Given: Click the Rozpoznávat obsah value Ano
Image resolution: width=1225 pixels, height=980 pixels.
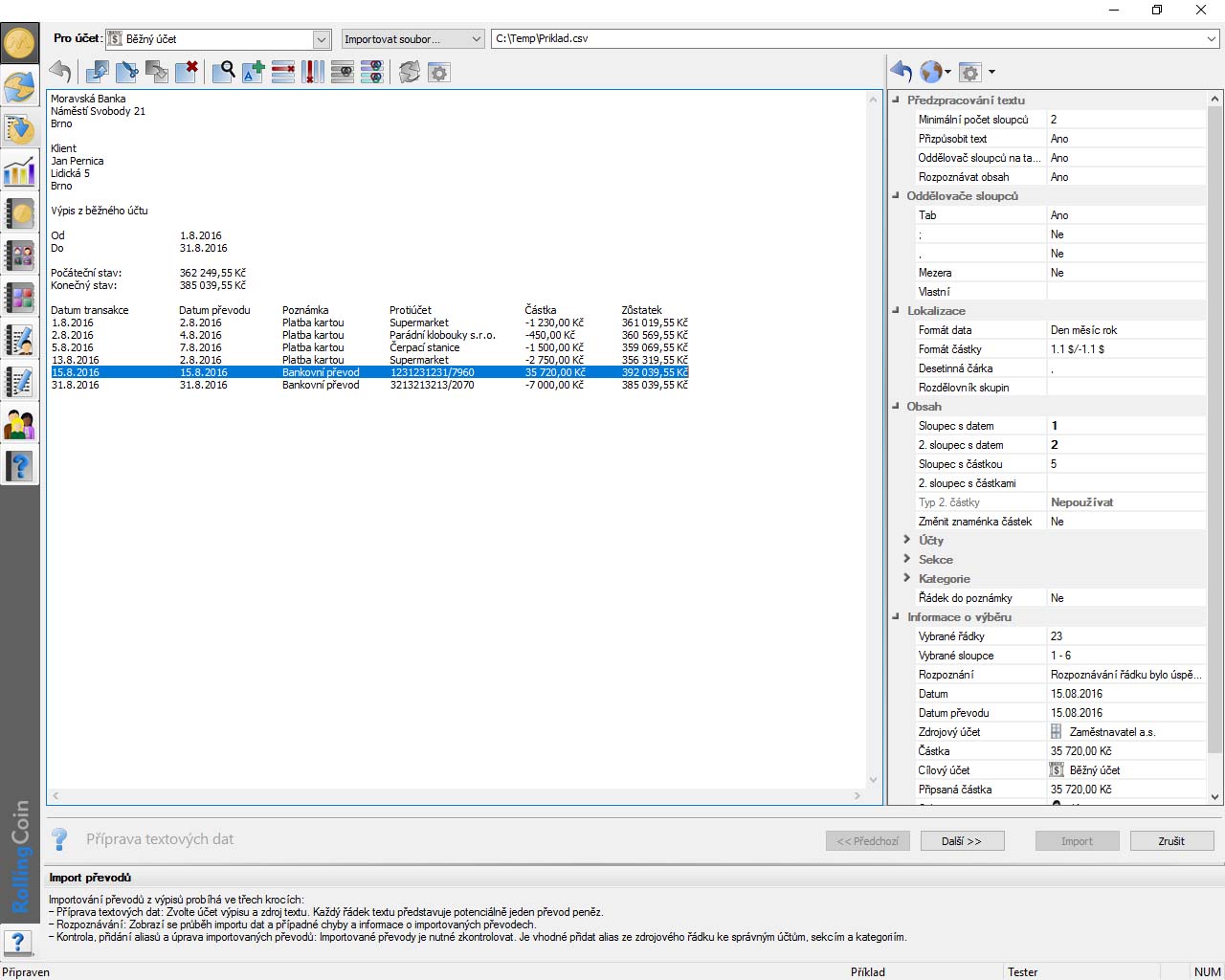Looking at the screenshot, I should (x=1126, y=177).
